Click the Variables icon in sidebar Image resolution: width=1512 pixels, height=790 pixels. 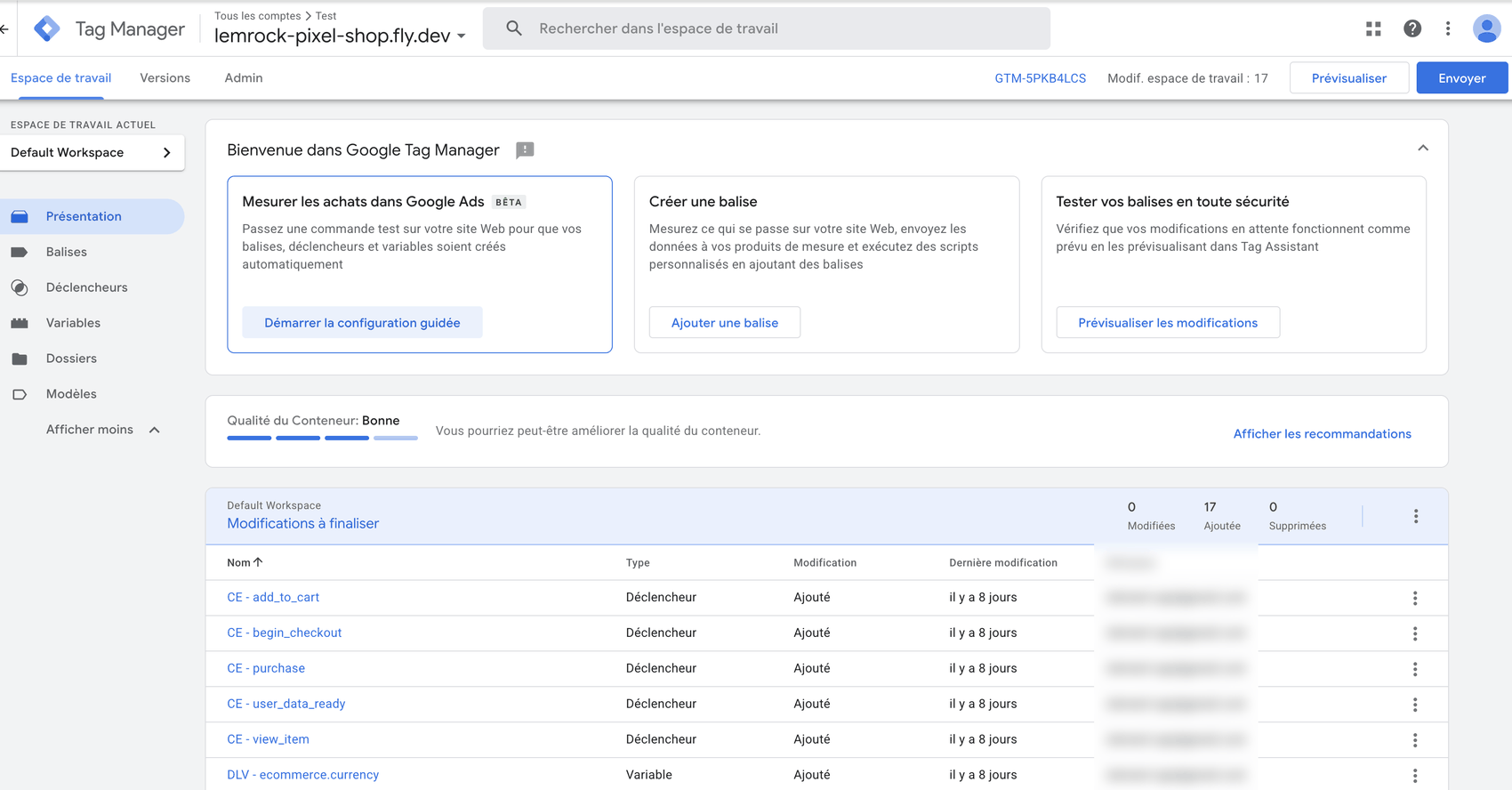(20, 323)
